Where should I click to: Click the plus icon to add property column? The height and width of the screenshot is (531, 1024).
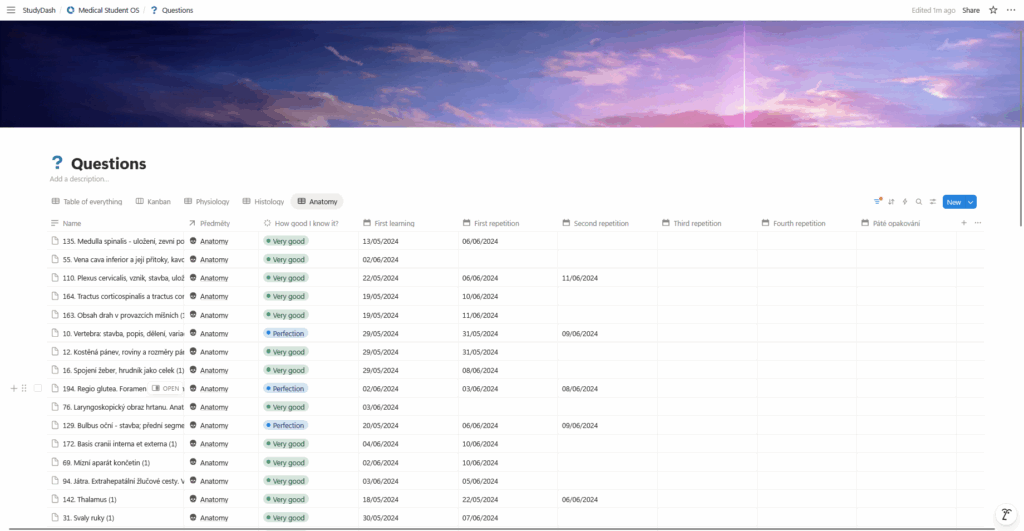tap(964, 223)
